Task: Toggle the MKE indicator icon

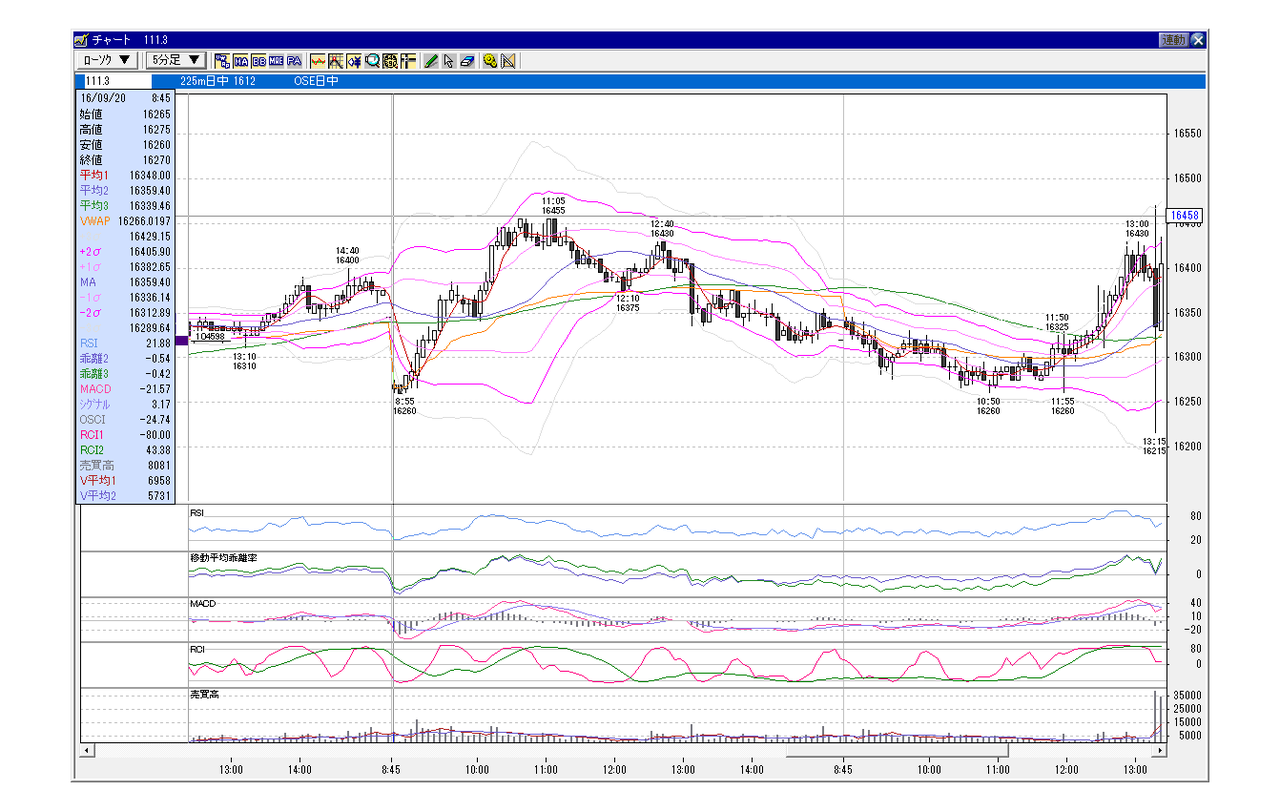Action: (x=276, y=61)
